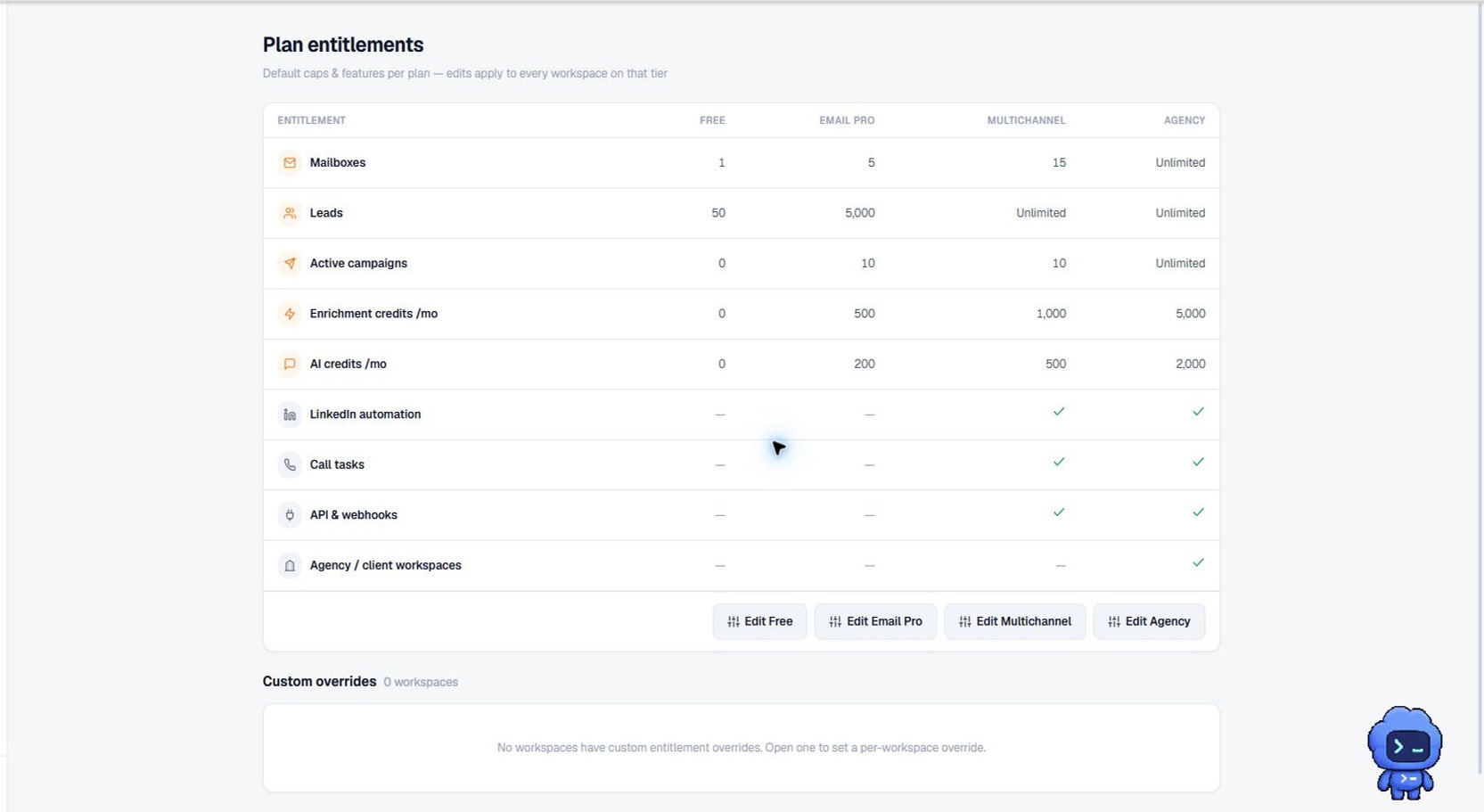Image resolution: width=1484 pixels, height=812 pixels.
Task: Click the Call tasks phone icon
Action: [x=290, y=465]
